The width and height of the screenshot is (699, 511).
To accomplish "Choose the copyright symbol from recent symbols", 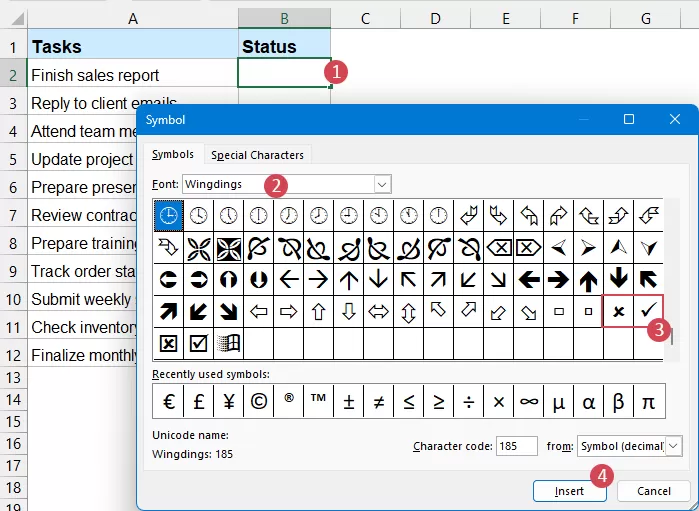I will point(259,402).
